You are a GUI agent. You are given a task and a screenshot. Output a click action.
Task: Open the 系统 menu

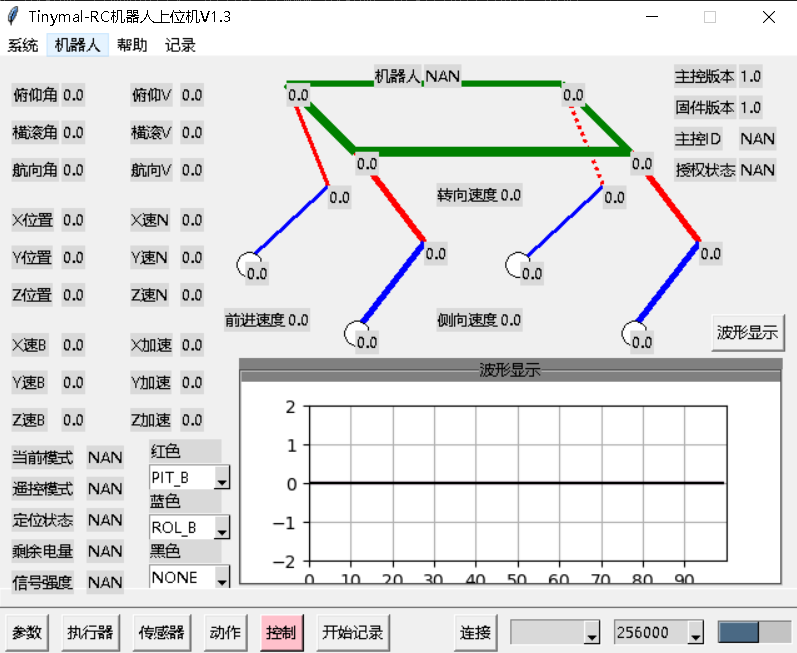pyautogui.click(x=23, y=45)
